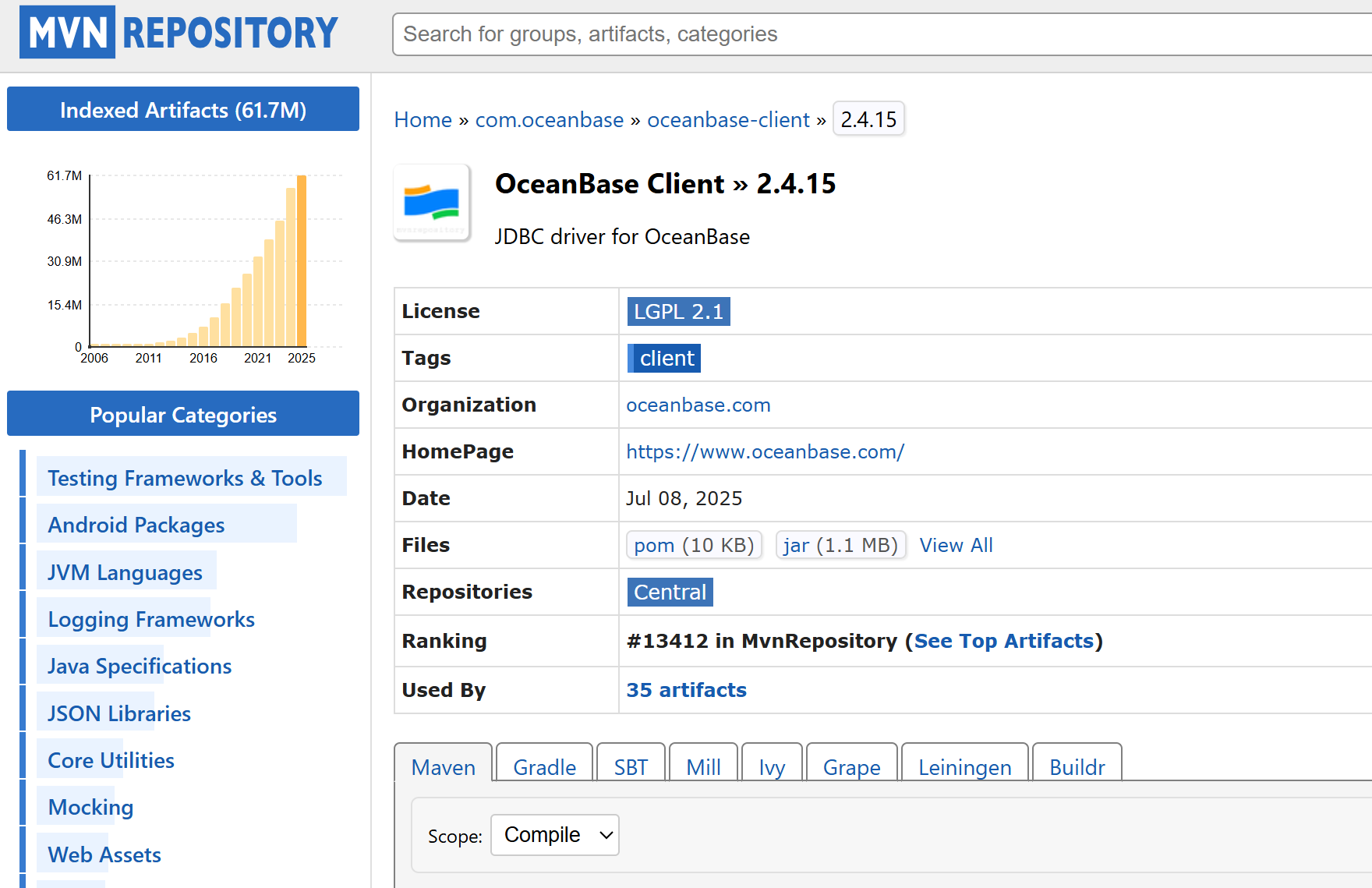This screenshot has width=1372, height=888.
Task: Open the https://www.oceanbase.com/ homepage link
Action: click(765, 451)
